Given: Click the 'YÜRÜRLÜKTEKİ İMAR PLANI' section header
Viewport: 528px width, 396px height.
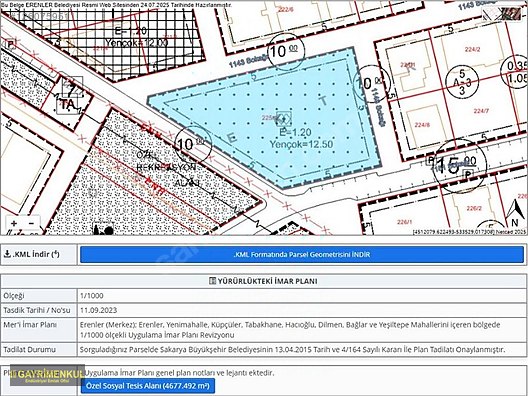Looking at the screenshot, I should click(263, 281).
